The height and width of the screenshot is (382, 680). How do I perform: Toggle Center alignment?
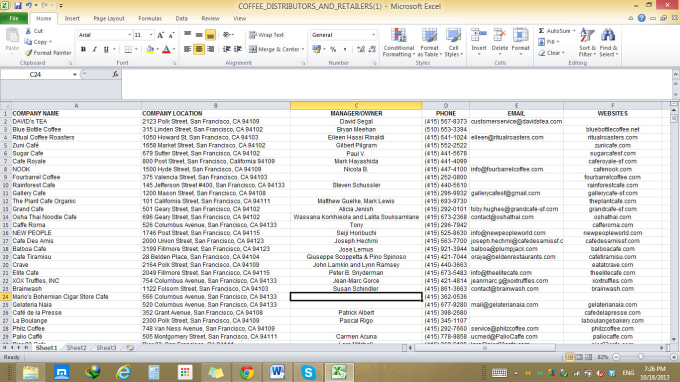199,49
